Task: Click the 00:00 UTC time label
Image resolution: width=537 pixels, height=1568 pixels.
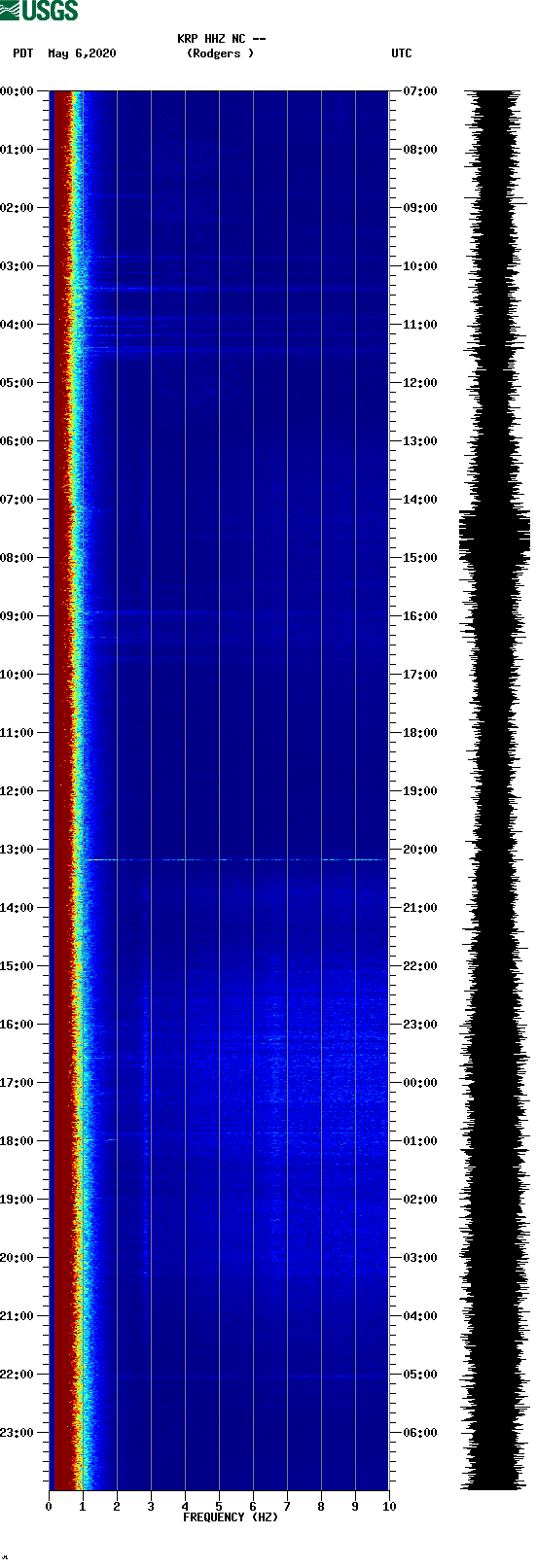Action: click(x=420, y=1083)
